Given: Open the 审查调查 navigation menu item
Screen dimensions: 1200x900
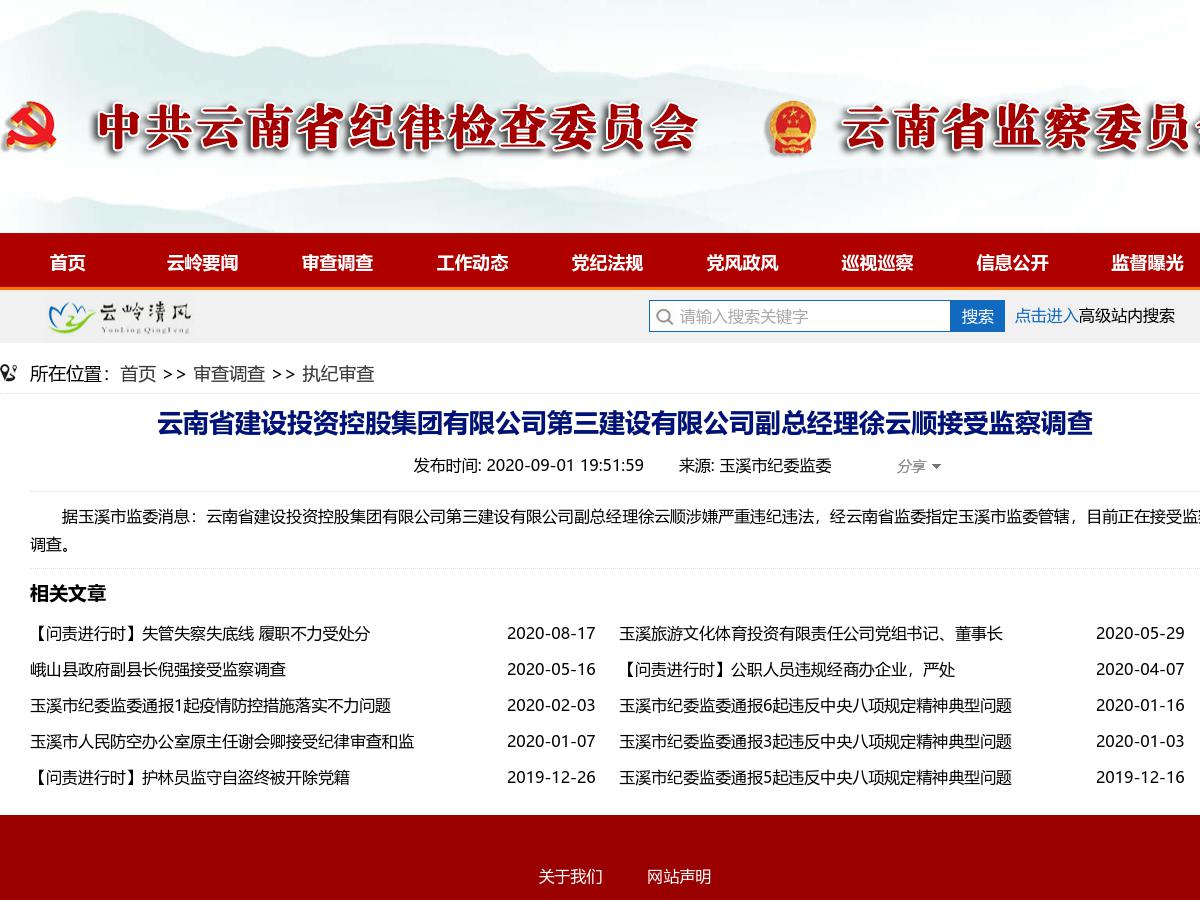Looking at the screenshot, I should tap(338, 263).
